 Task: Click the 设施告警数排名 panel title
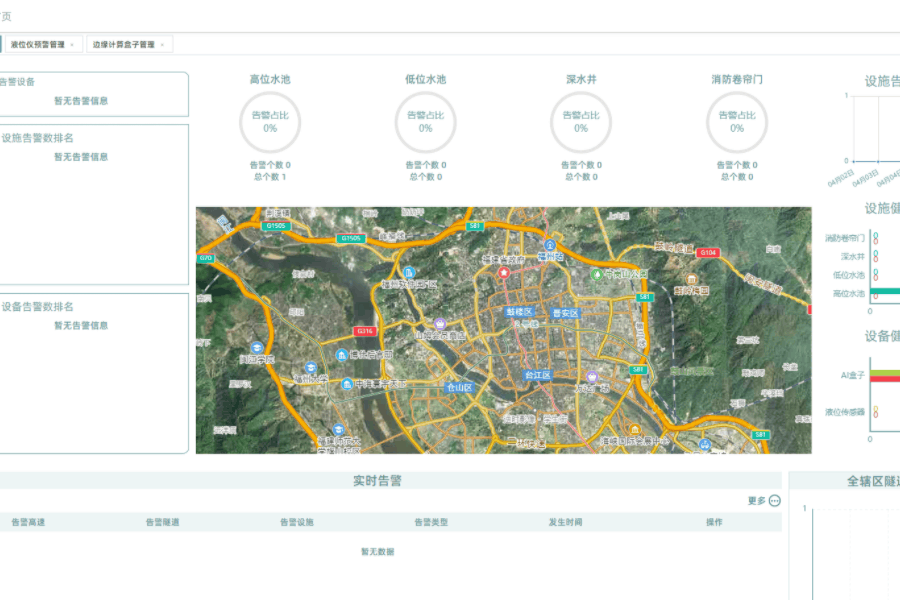[x=37, y=138]
